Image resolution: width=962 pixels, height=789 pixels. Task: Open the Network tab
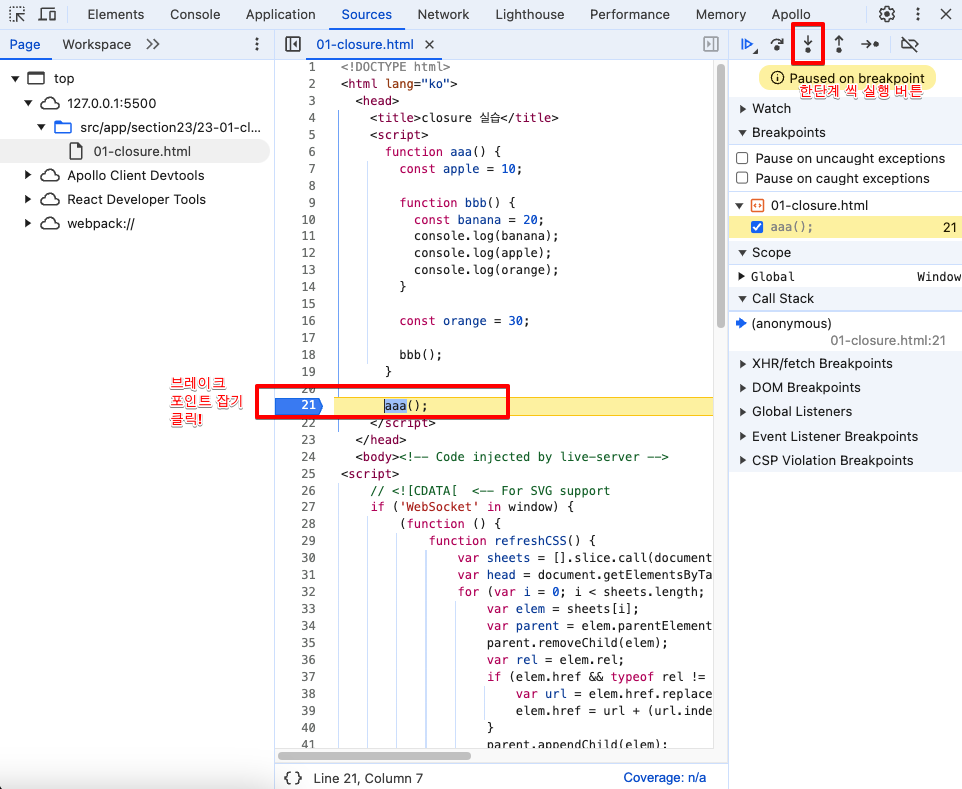tap(443, 14)
